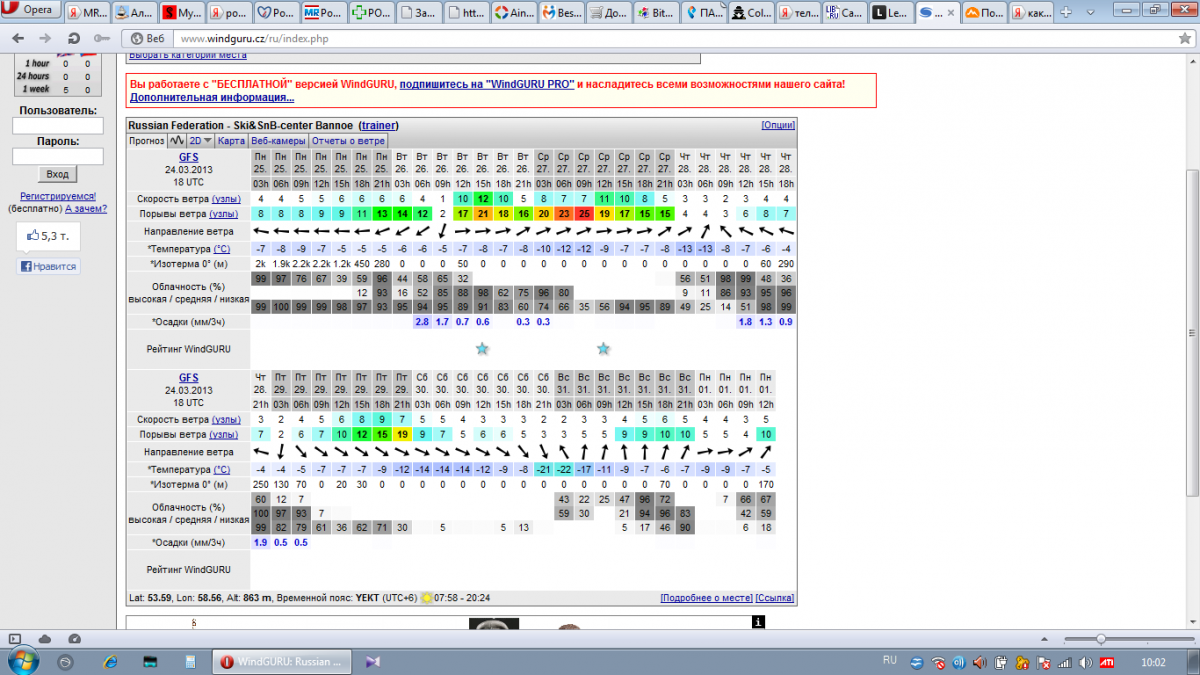Screen dimensions: 1200x675
Task: Open Подробнее о месте link
Action: click(706, 598)
